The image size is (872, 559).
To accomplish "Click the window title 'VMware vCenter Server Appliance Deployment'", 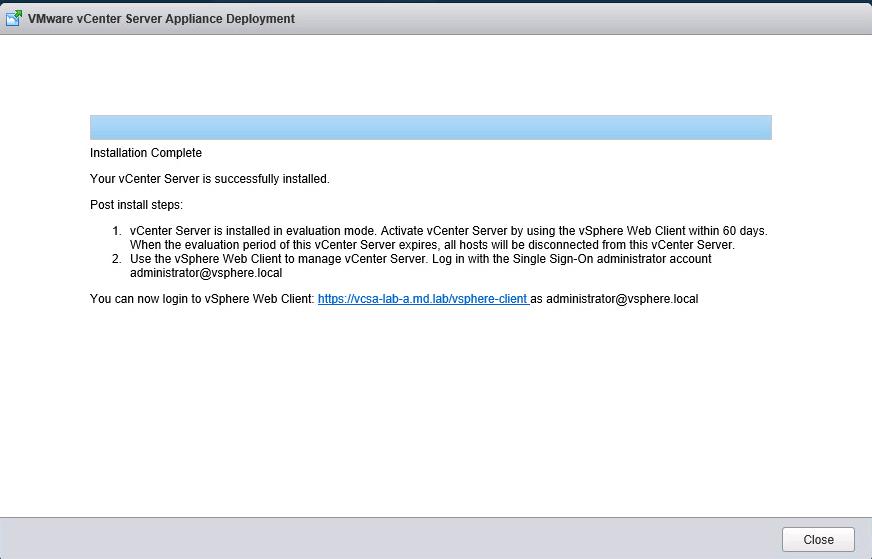I will click(x=161, y=19).
